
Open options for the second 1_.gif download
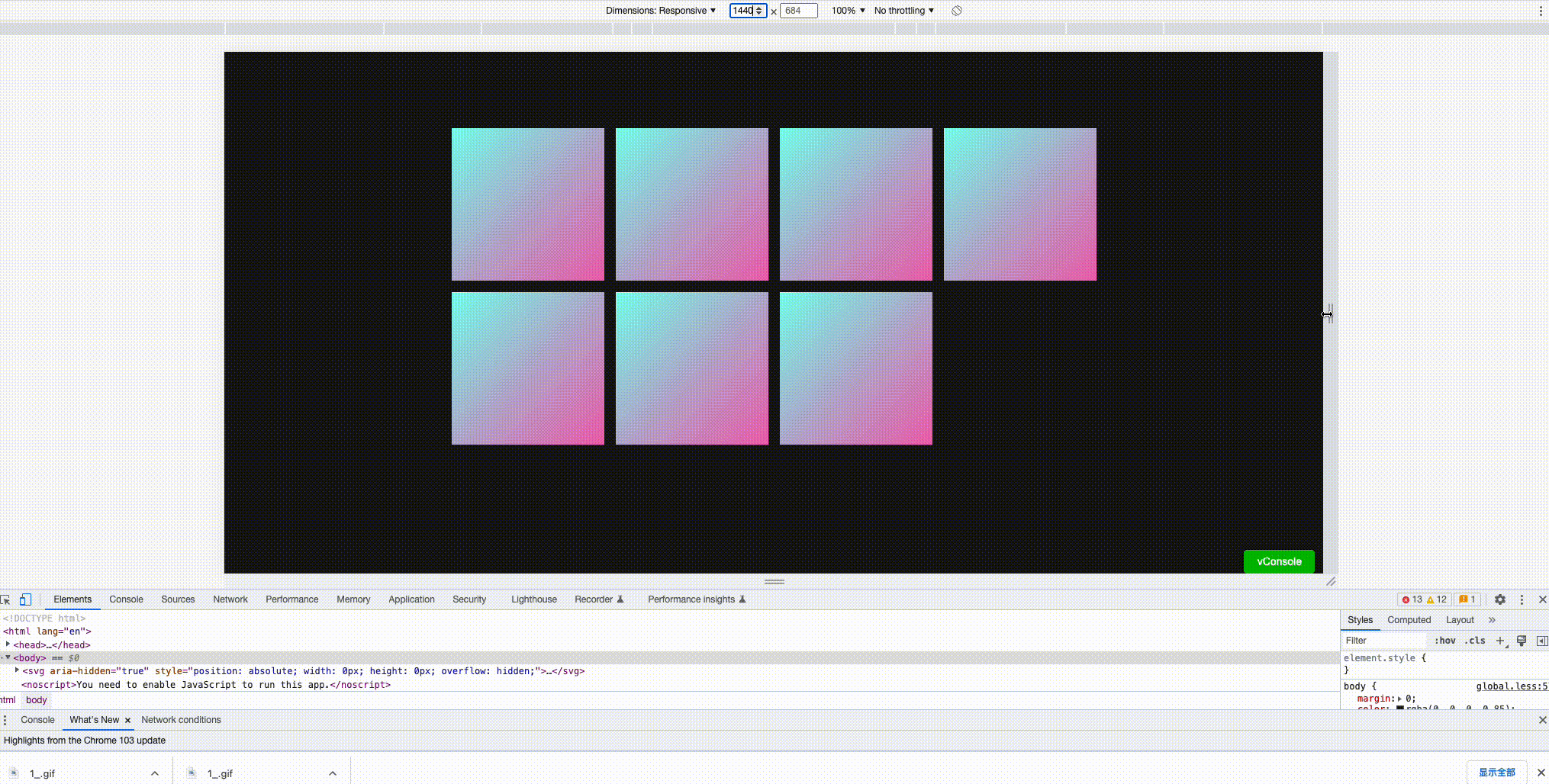(333, 773)
